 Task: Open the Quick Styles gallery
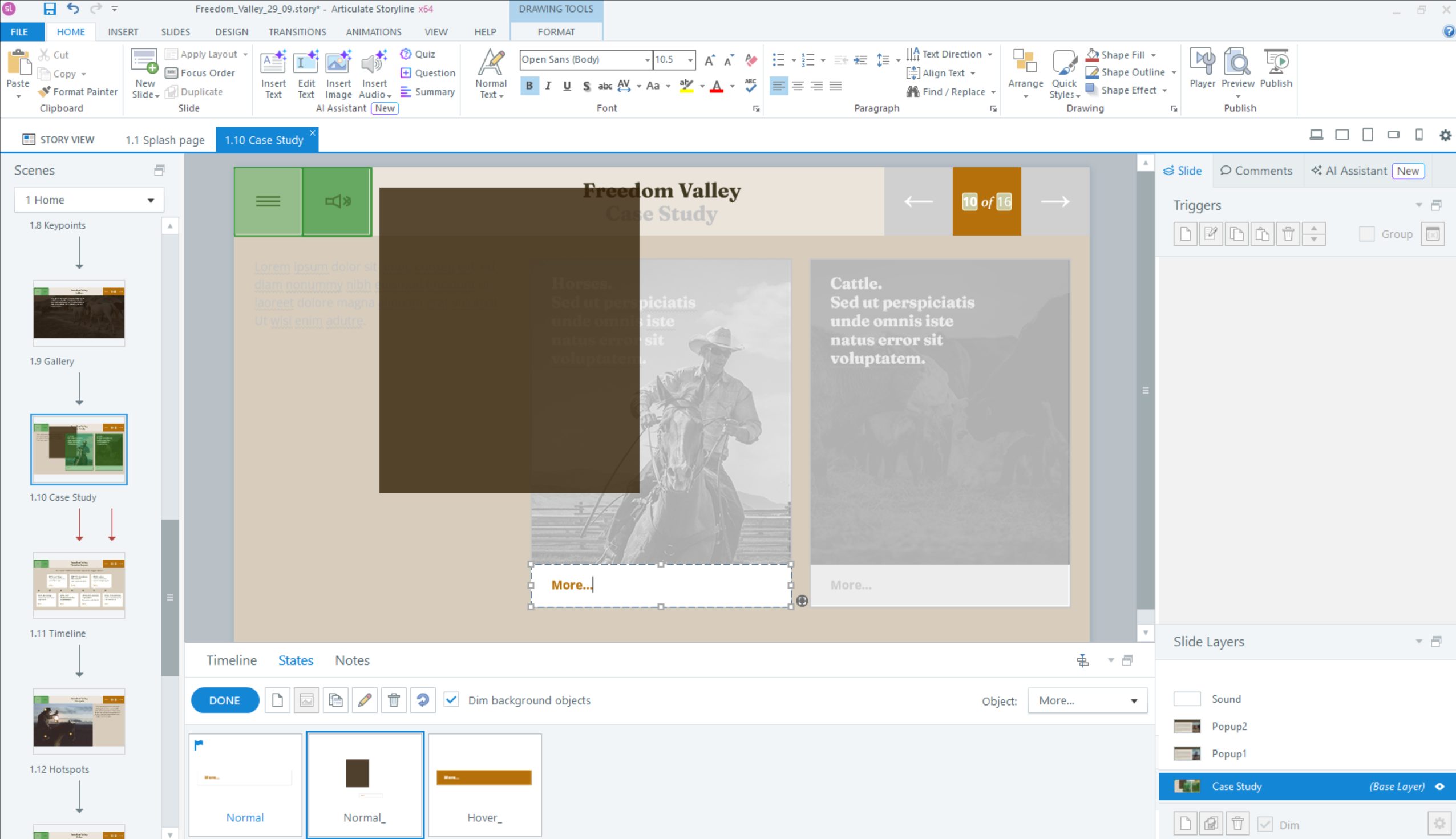[x=1064, y=74]
